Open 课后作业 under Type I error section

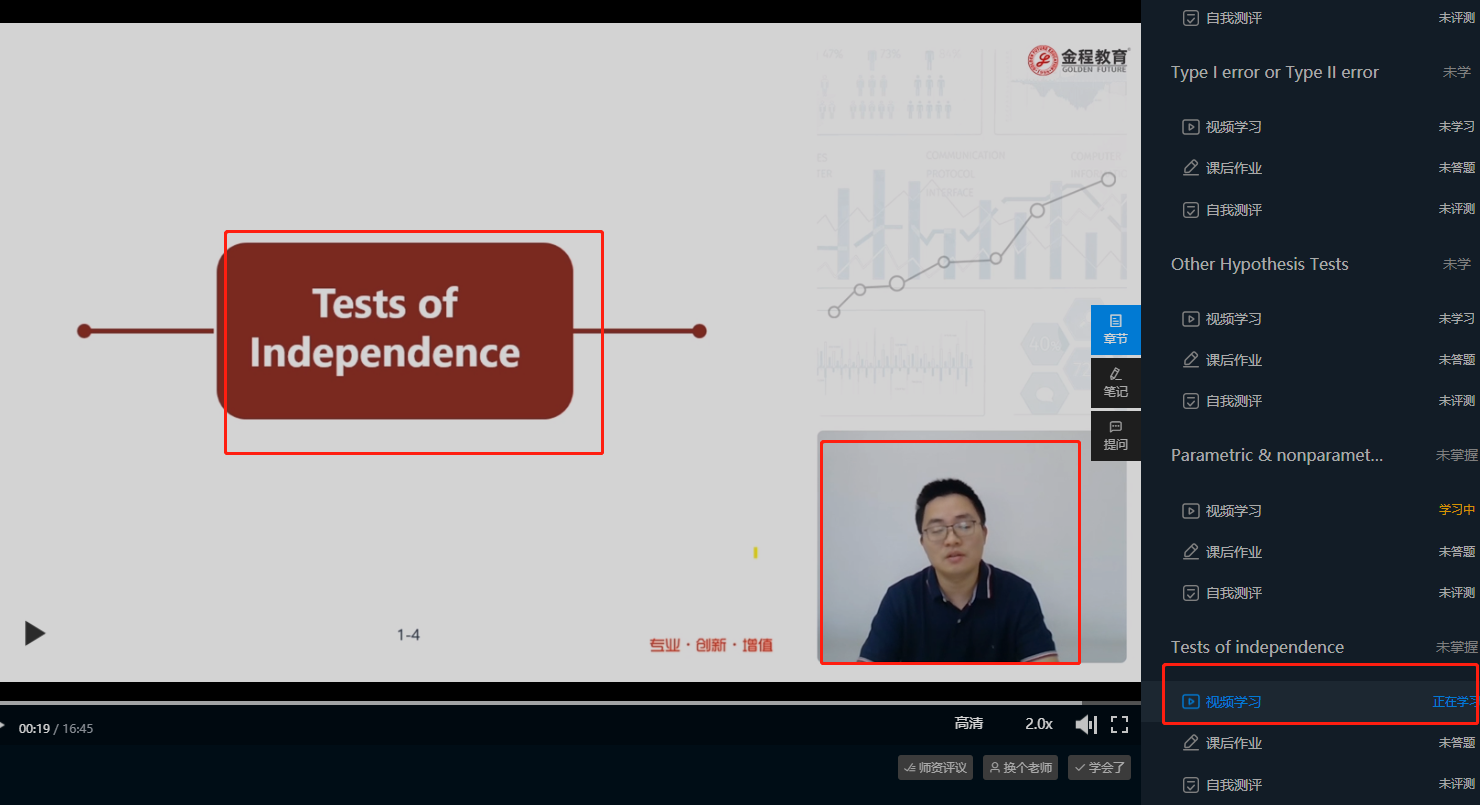pyautogui.click(x=1233, y=168)
